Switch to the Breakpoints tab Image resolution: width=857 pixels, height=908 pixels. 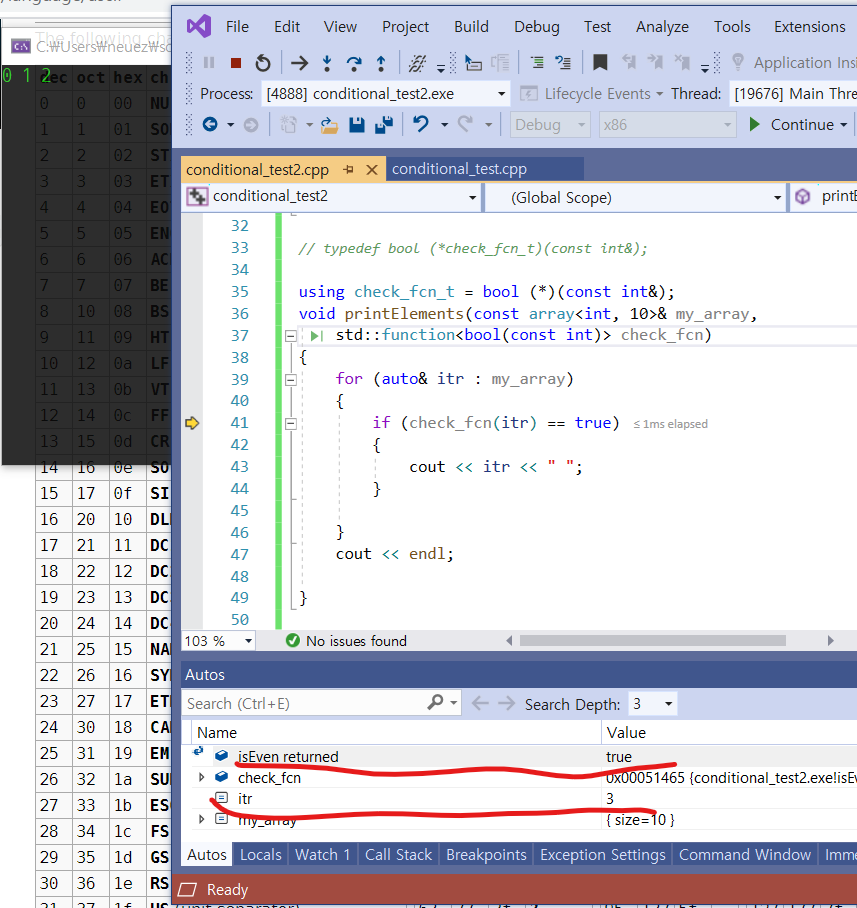(486, 855)
